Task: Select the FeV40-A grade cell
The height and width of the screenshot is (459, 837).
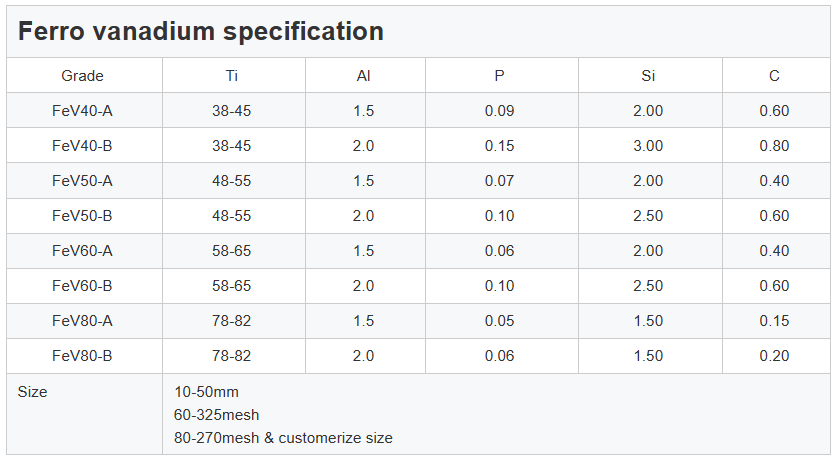Action: pyautogui.click(x=82, y=111)
